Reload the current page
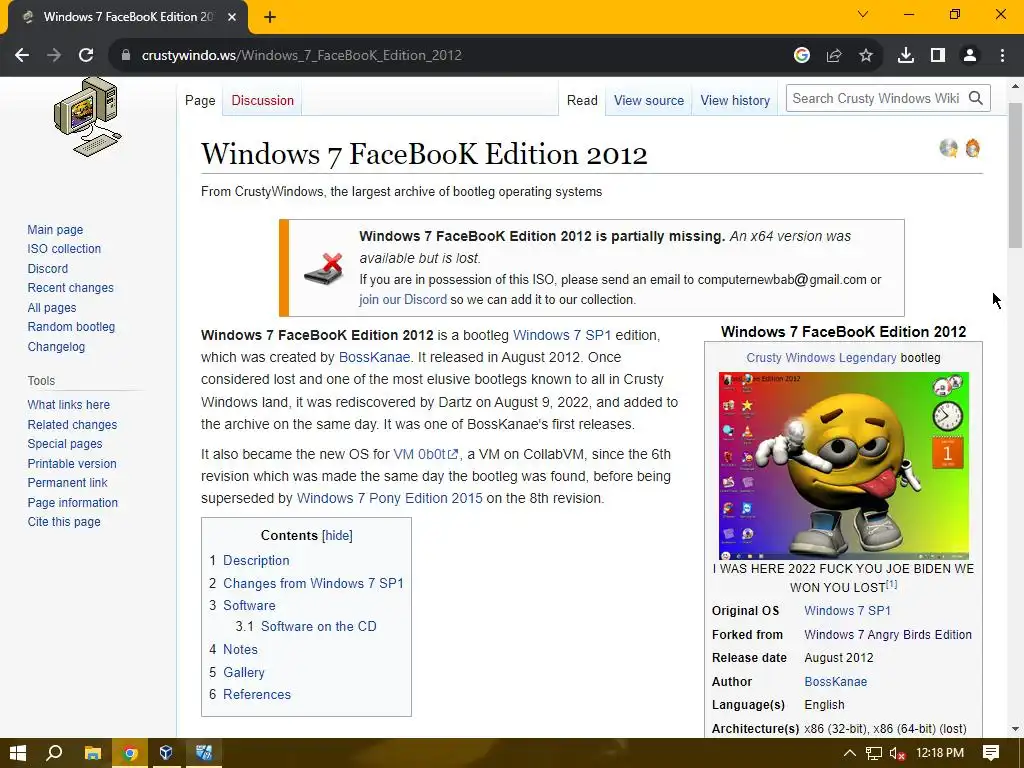This screenshot has height=768, width=1024. click(x=86, y=56)
